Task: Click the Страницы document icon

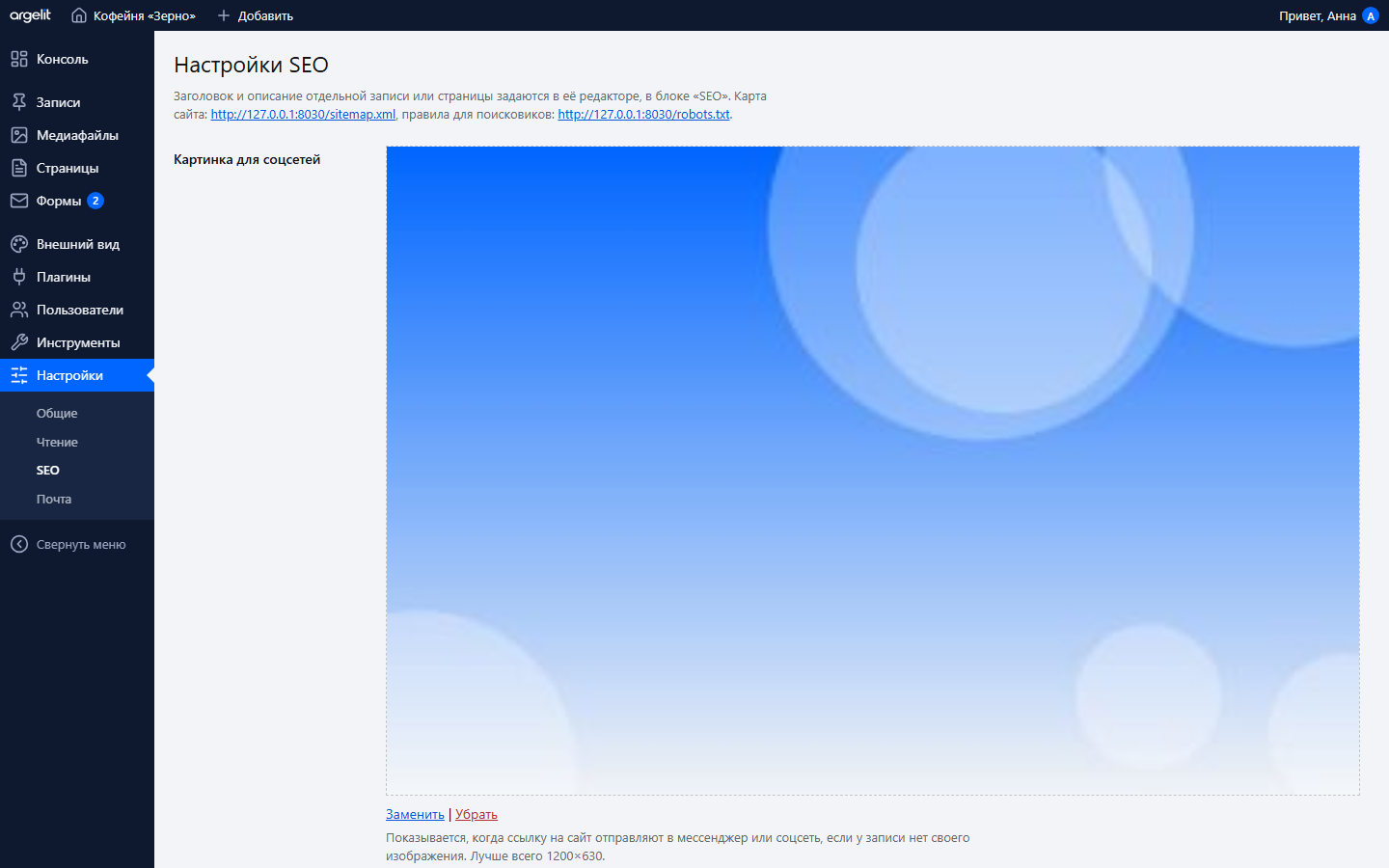Action: tap(19, 168)
